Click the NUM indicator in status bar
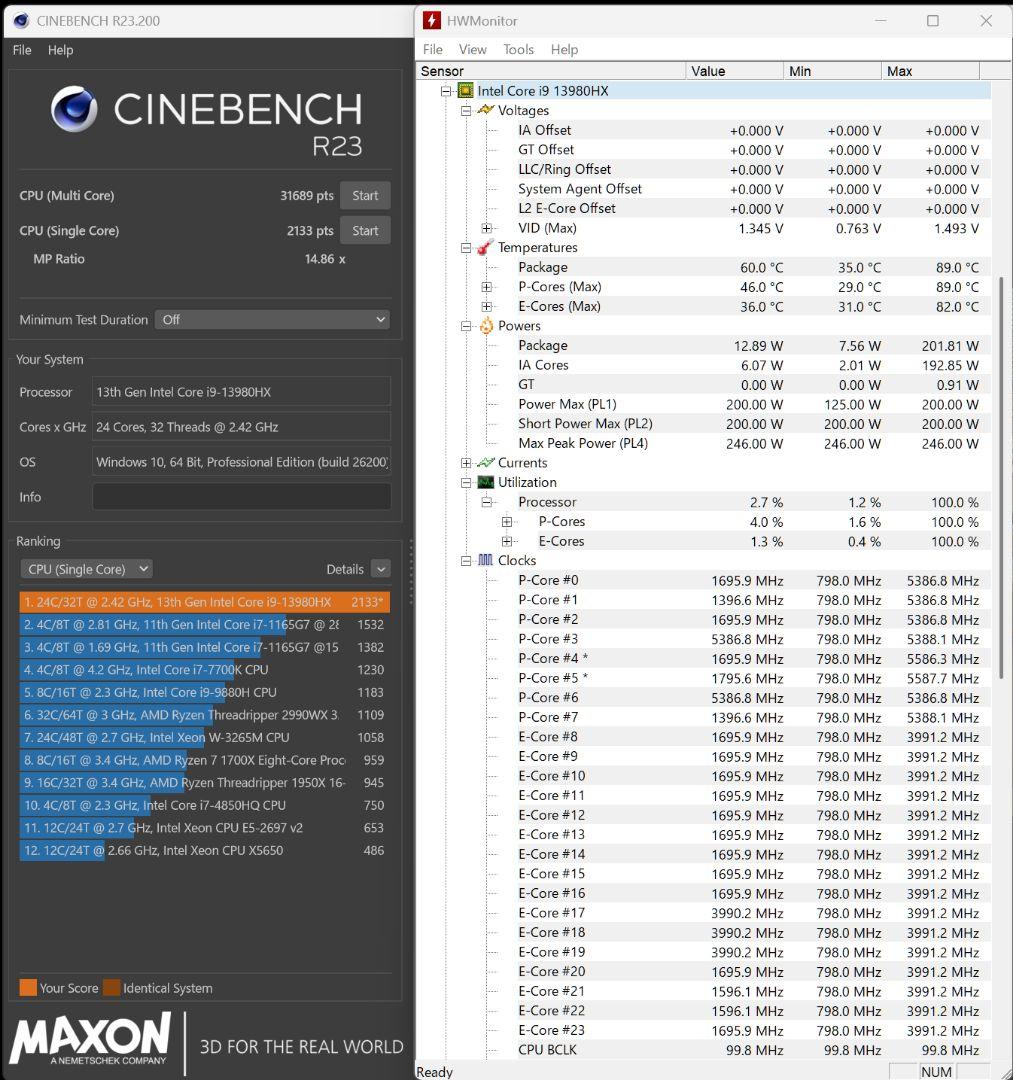Viewport: 1013px width, 1080px height. point(937,1072)
